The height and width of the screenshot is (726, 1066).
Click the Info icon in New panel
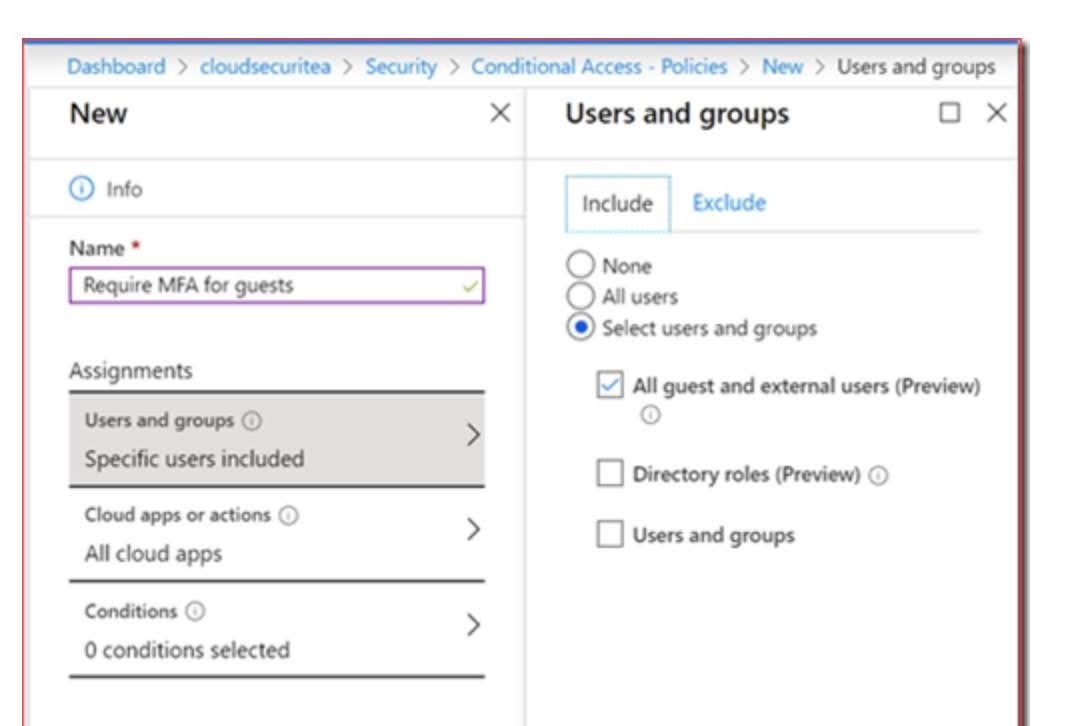pyautogui.click(x=81, y=188)
